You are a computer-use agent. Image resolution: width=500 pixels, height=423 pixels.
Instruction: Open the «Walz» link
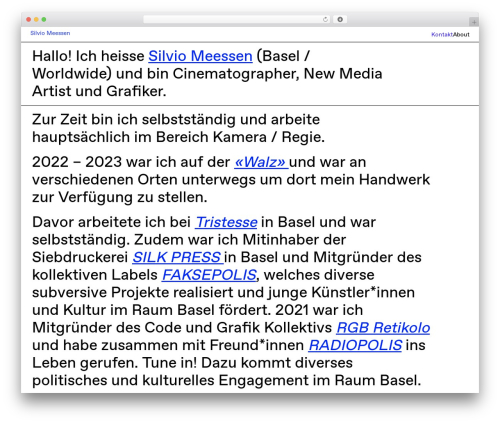click(261, 162)
